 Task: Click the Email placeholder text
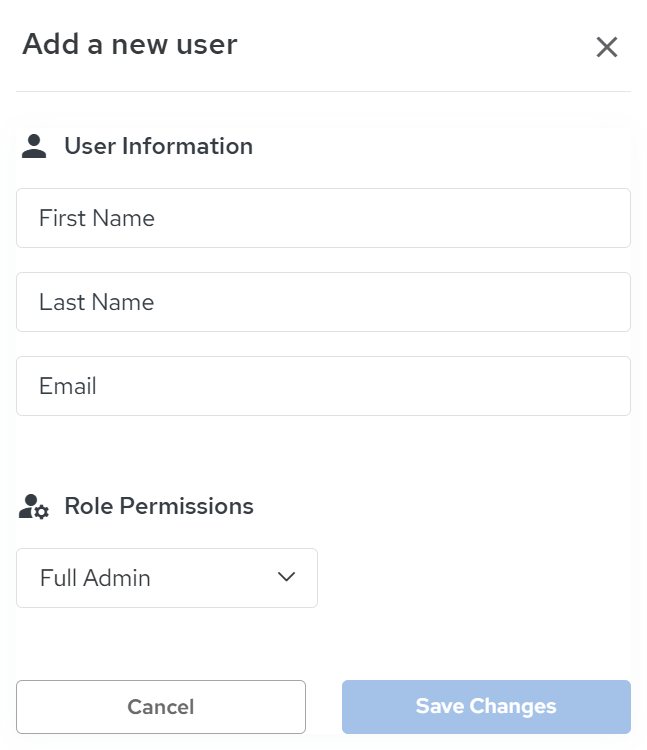[x=68, y=386]
